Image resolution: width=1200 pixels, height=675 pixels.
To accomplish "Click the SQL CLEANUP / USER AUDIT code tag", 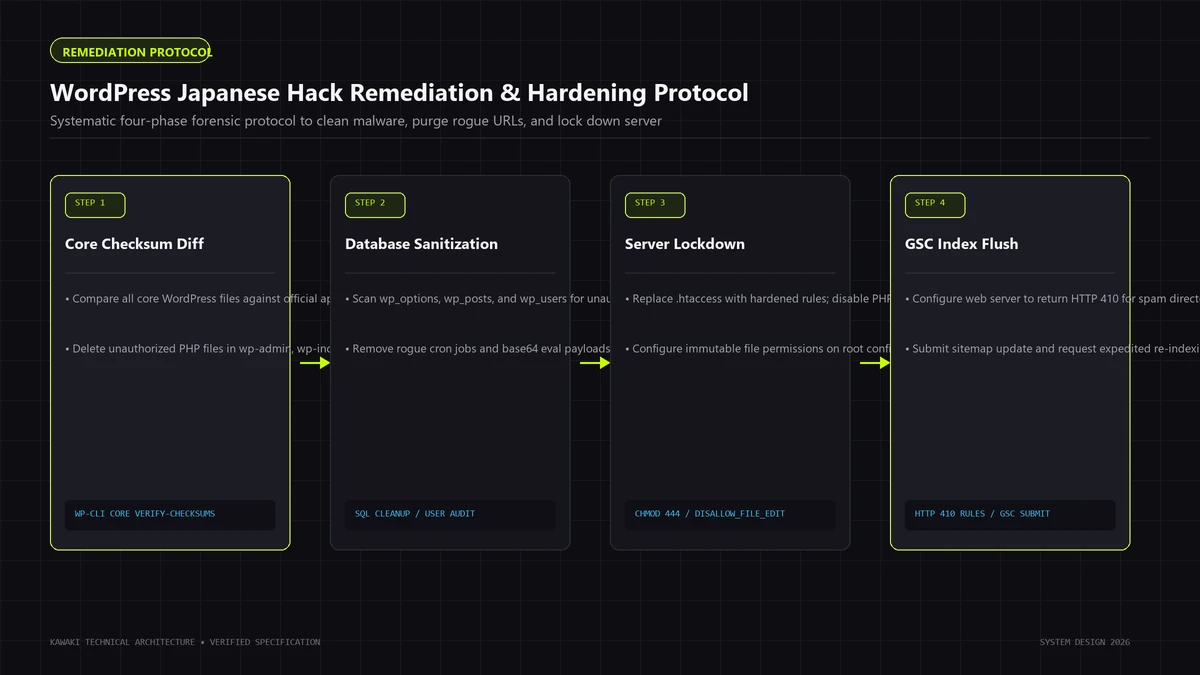I will (450, 514).
